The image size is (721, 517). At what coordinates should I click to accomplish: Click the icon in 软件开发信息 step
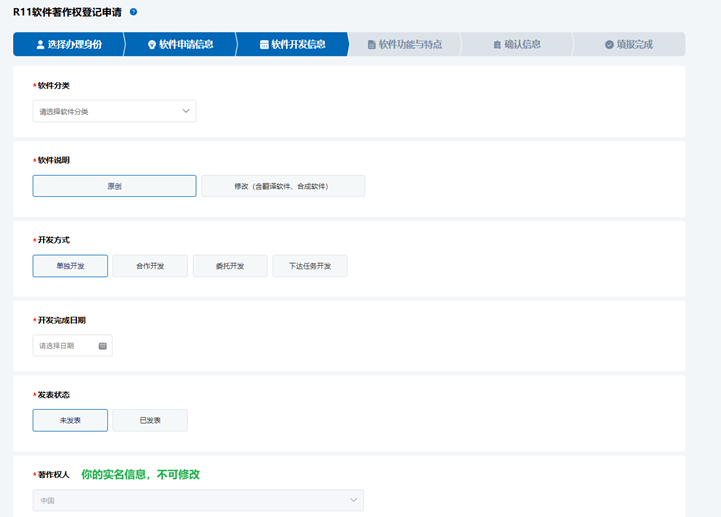[264, 45]
